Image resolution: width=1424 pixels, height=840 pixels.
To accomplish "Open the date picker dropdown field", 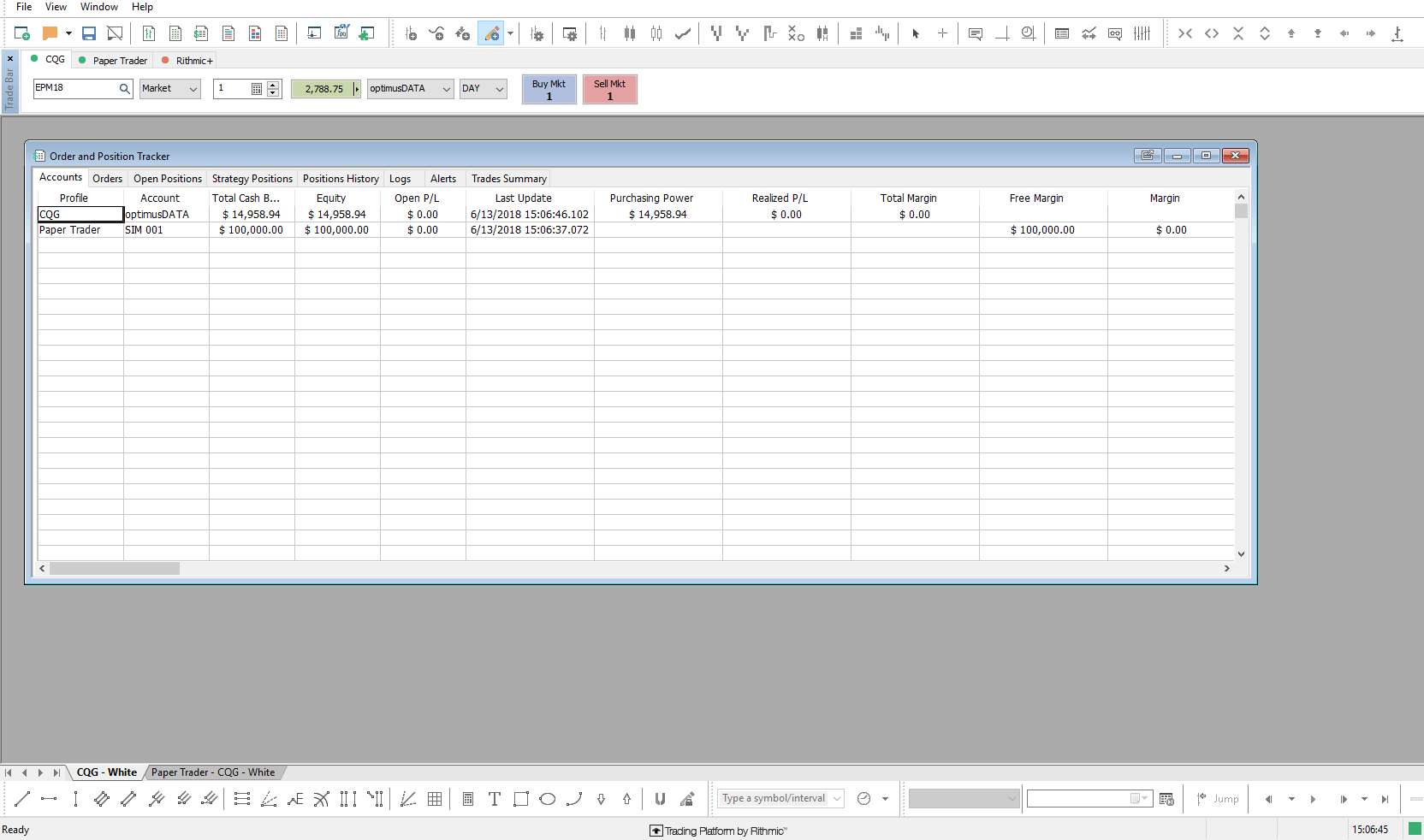I will pyautogui.click(x=1089, y=799).
